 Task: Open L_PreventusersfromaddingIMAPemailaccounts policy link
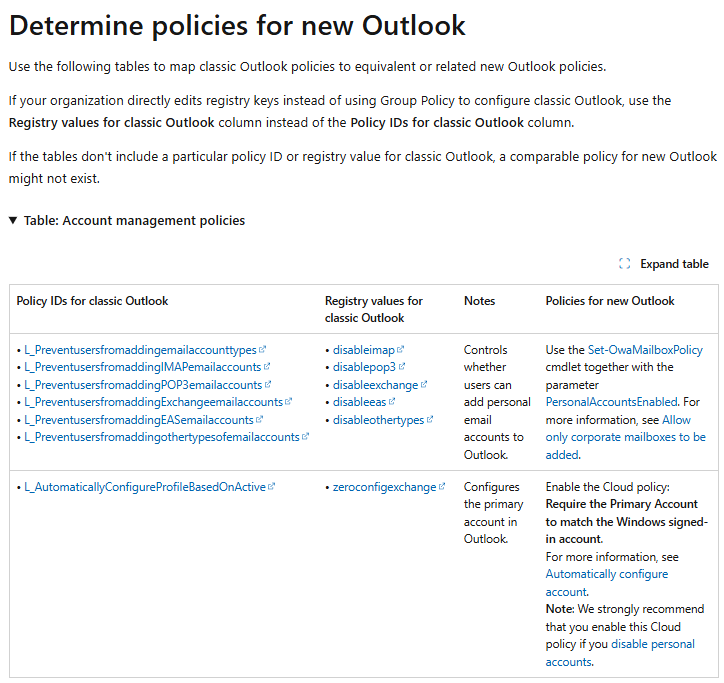tap(143, 367)
